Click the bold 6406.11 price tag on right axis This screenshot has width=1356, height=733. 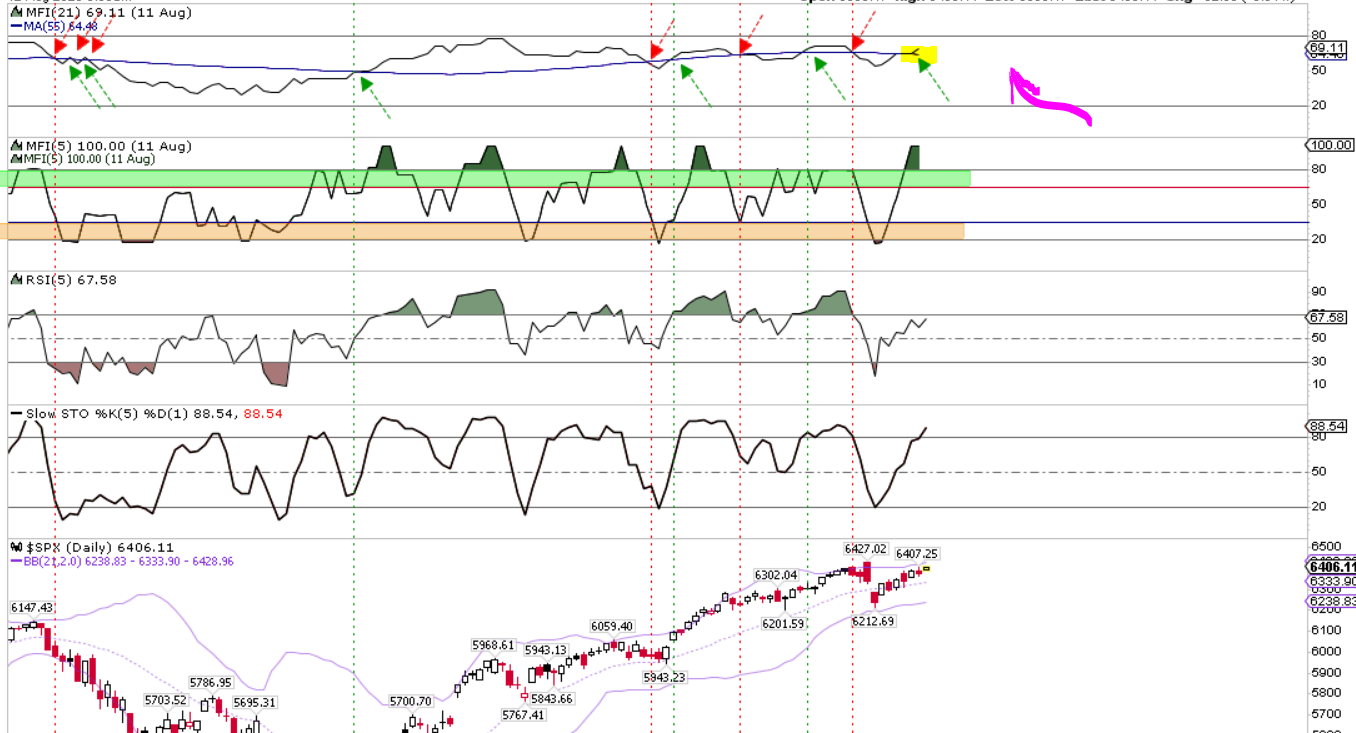point(1332,568)
